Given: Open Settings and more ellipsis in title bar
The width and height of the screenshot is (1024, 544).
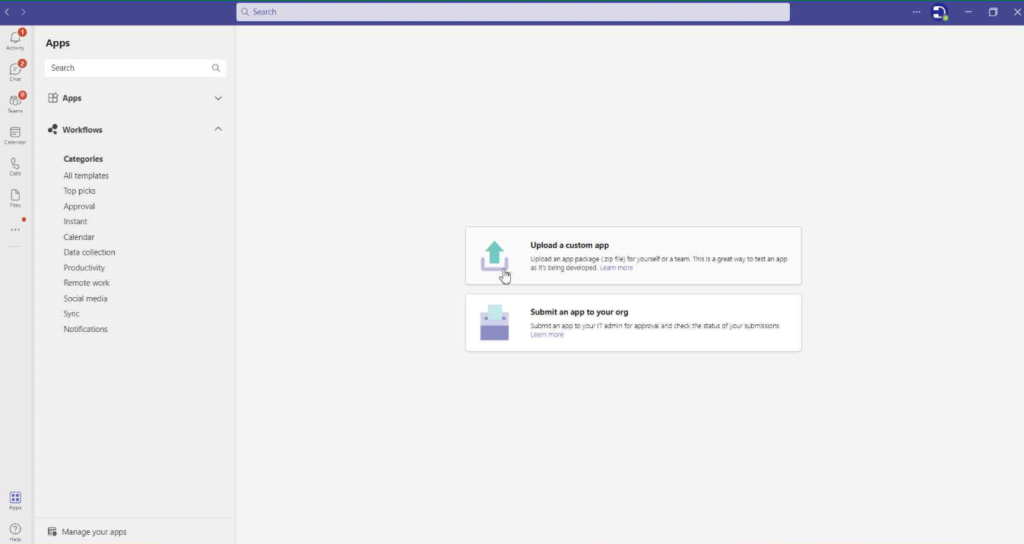Looking at the screenshot, I should coord(916,12).
